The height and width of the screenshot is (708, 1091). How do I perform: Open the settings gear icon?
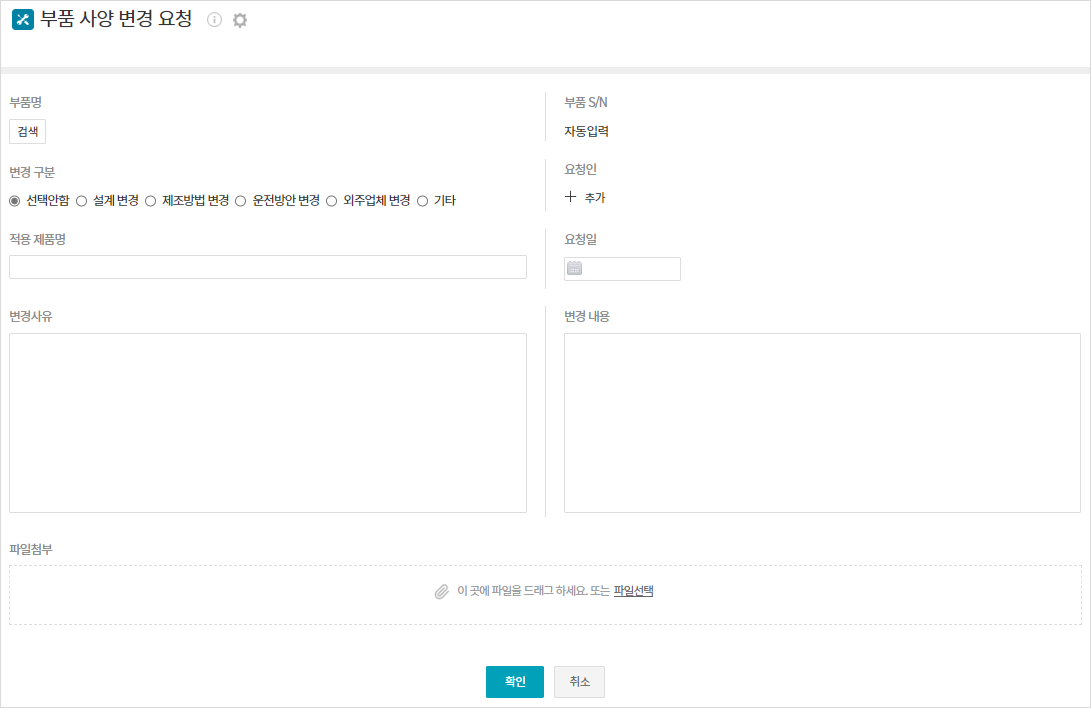pyautogui.click(x=240, y=20)
